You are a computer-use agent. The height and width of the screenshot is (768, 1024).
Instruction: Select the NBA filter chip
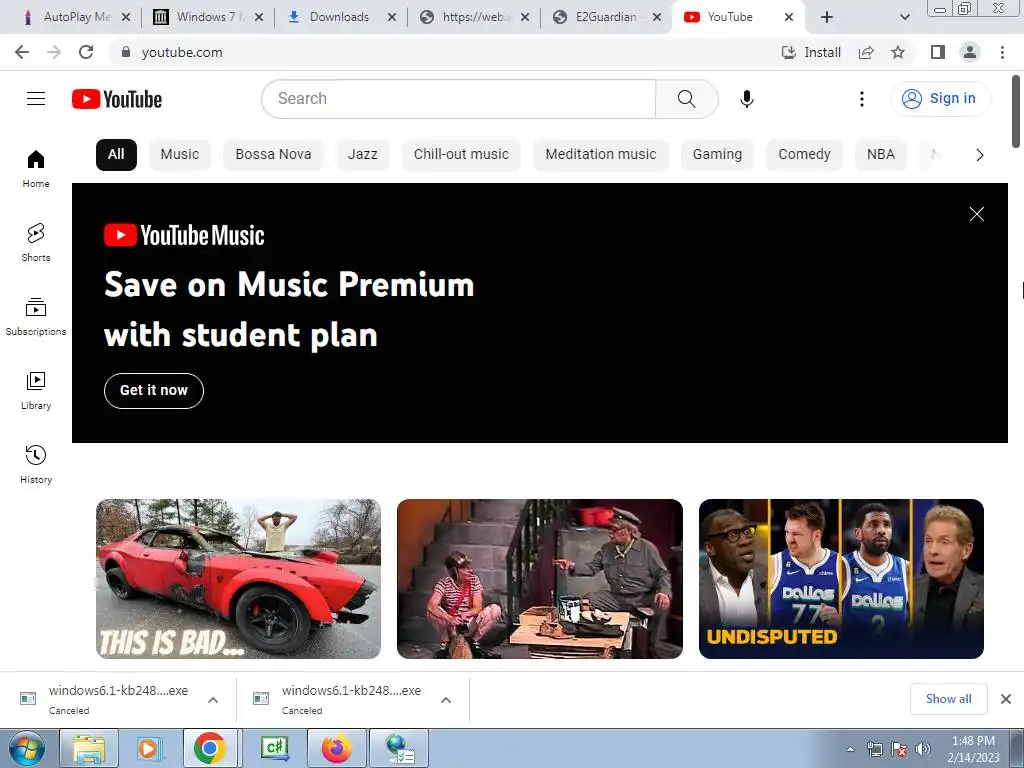tap(880, 155)
